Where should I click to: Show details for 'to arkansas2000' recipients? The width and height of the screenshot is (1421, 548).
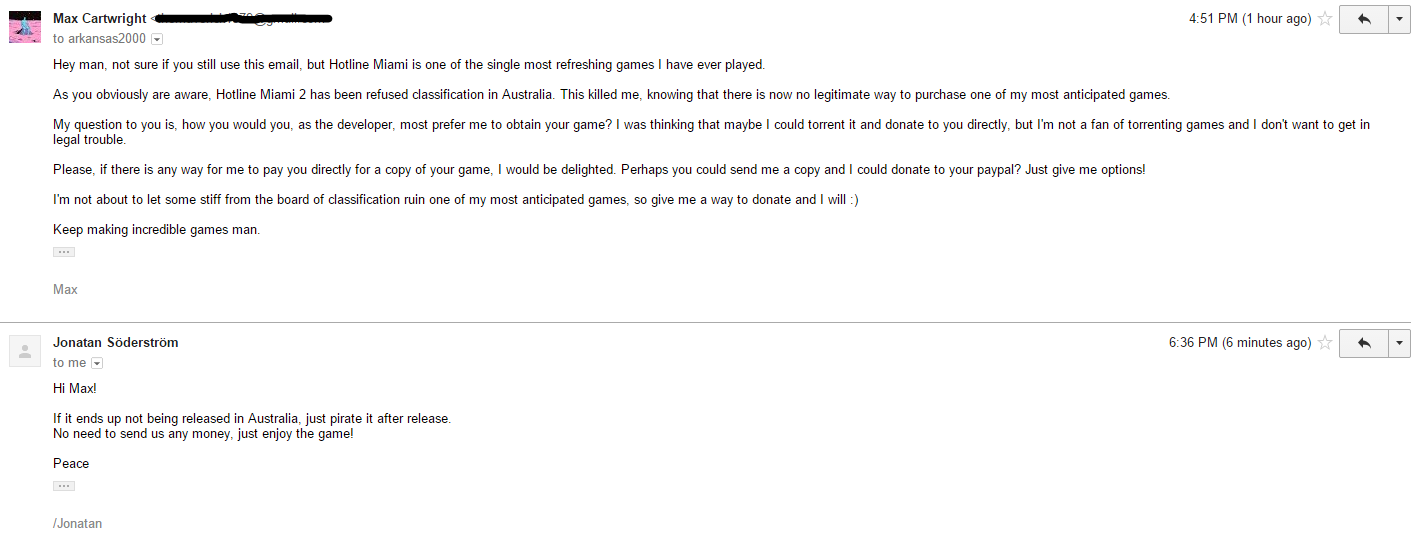pyautogui.click(x=157, y=39)
